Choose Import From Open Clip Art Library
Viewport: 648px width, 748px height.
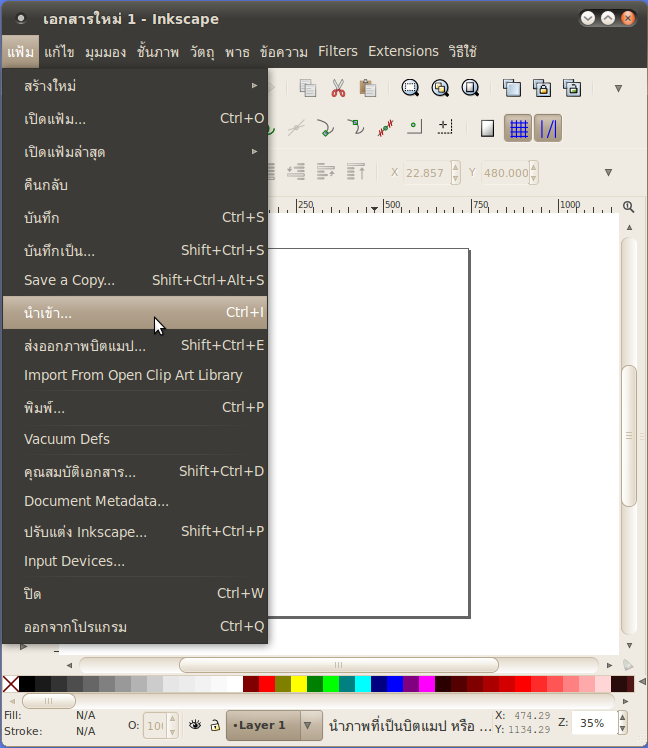[135, 375]
